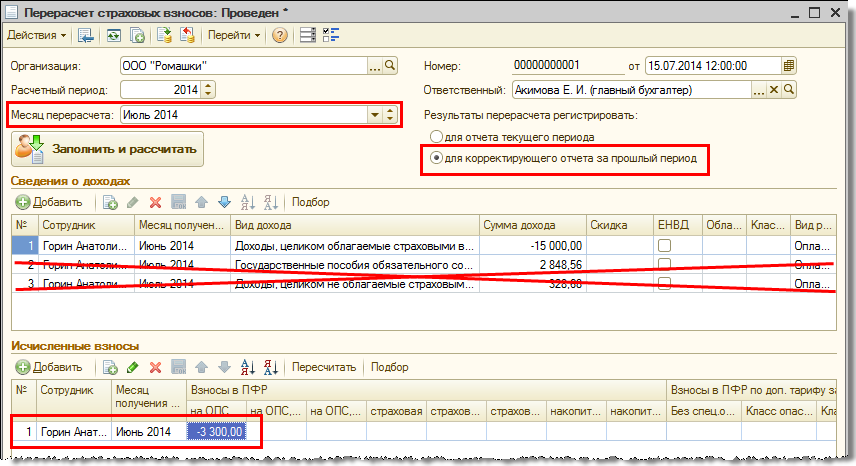Click Подбор in Сведения о доходах toolbar
Screen dimensions: 856x466
(311, 202)
